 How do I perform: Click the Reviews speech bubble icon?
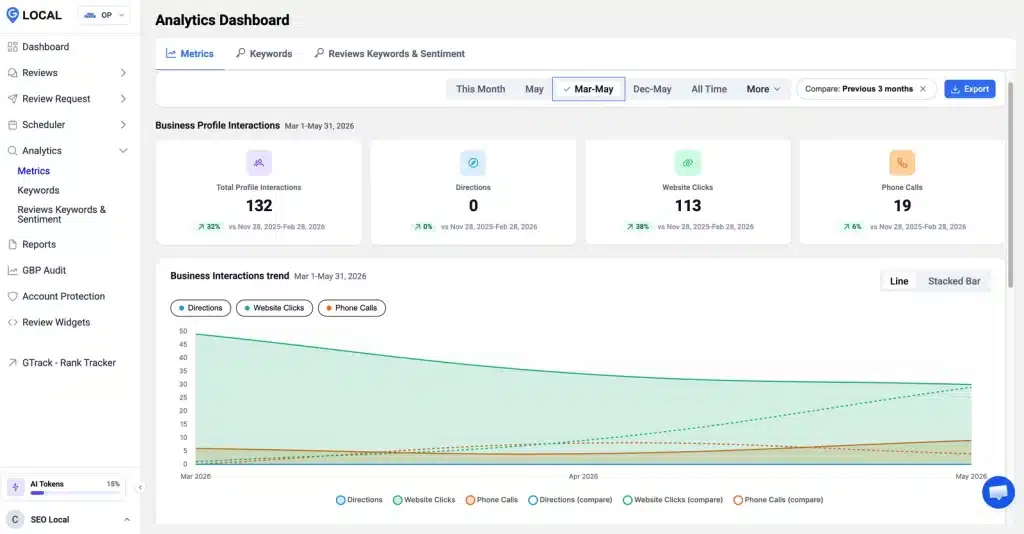tap(12, 73)
